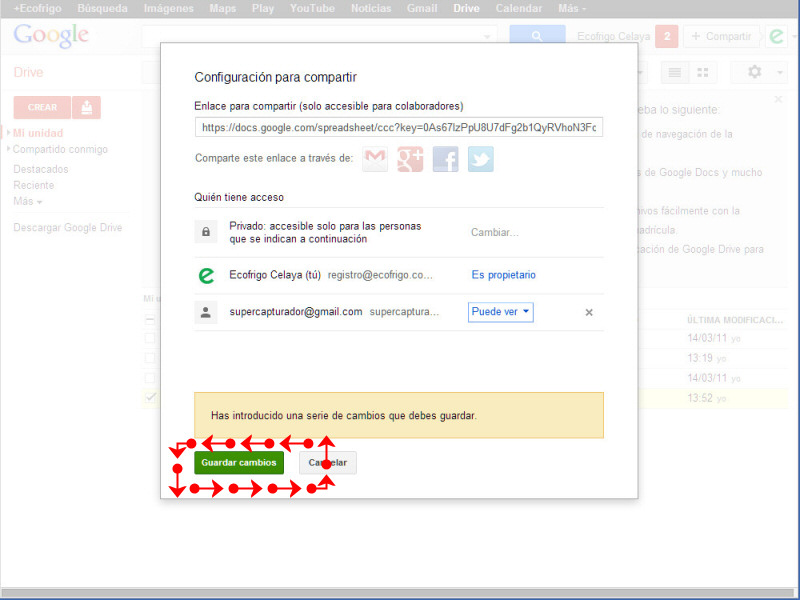Open the Puede ver permission dropdown
Image resolution: width=800 pixels, height=600 pixels.
[501, 312]
